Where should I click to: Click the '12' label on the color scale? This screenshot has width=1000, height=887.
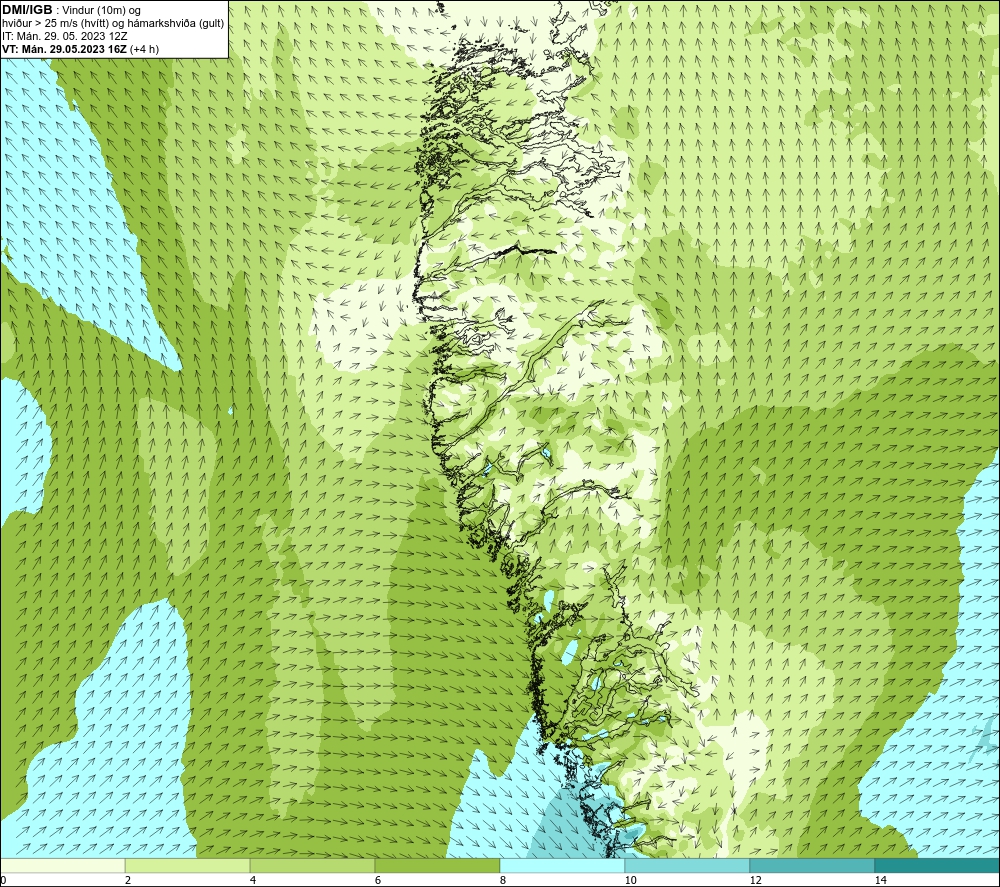pyautogui.click(x=755, y=881)
